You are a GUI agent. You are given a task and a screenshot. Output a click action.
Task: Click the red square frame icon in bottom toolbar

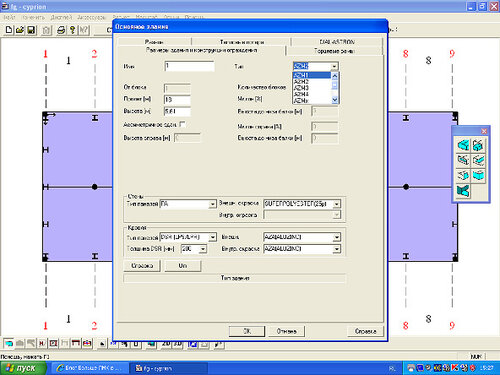point(53,343)
